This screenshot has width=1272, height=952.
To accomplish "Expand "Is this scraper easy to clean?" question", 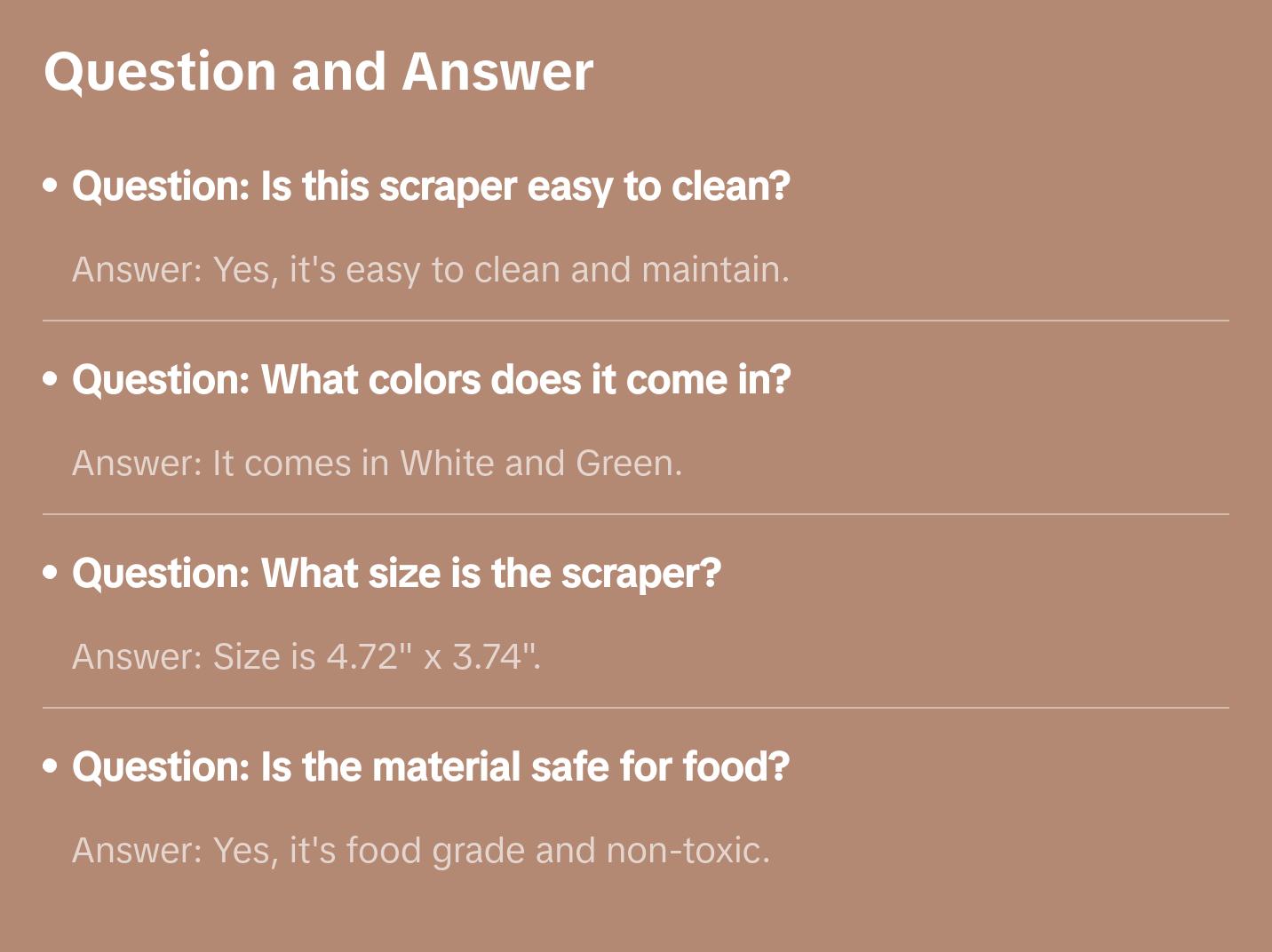I will (x=431, y=186).
